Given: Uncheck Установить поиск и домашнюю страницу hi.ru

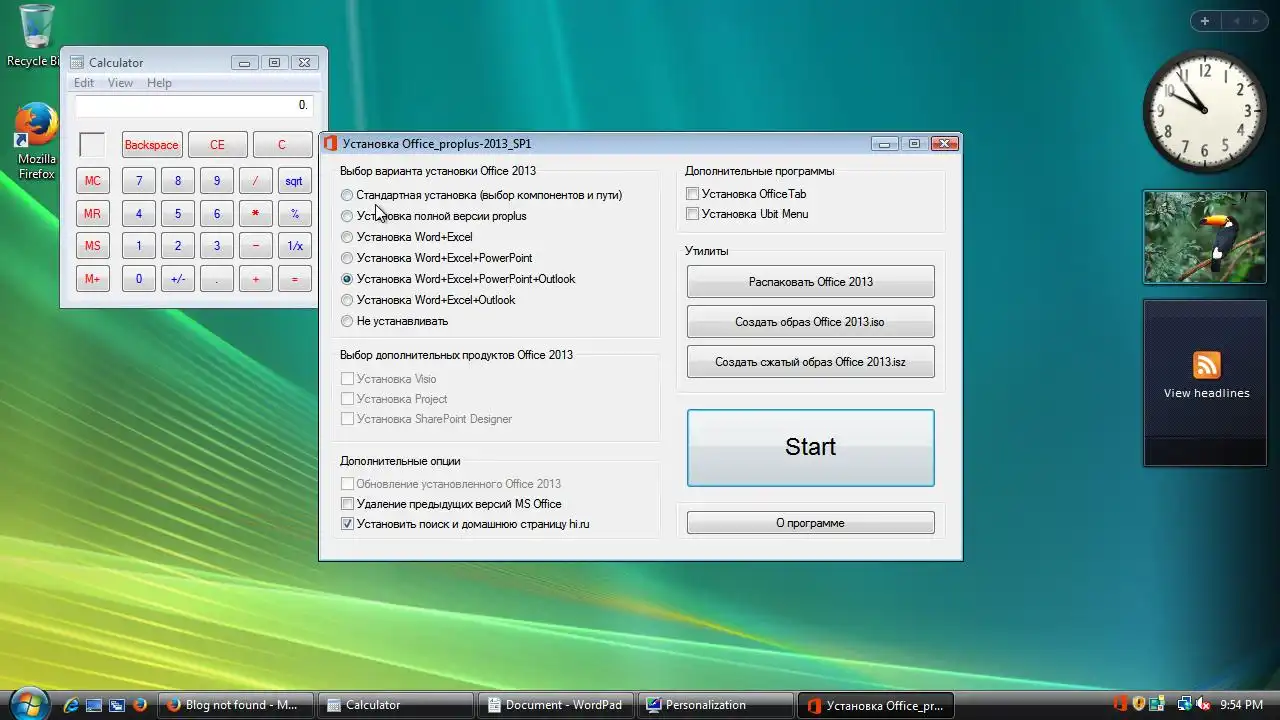Looking at the screenshot, I should [347, 524].
